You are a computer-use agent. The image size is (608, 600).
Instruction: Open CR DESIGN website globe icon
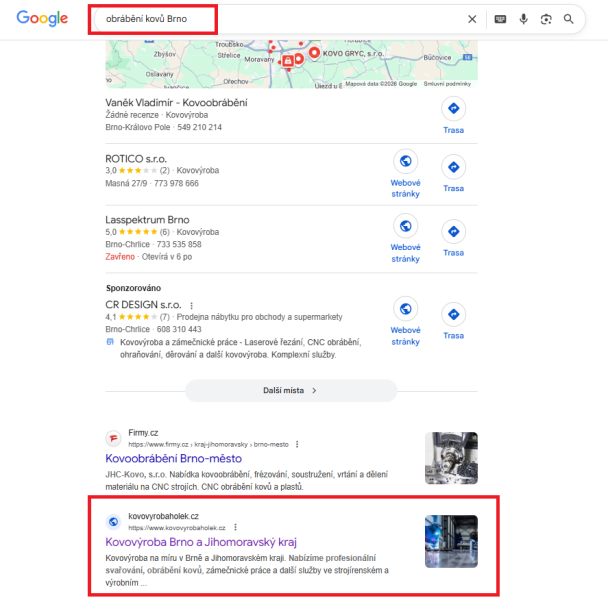tap(405, 309)
